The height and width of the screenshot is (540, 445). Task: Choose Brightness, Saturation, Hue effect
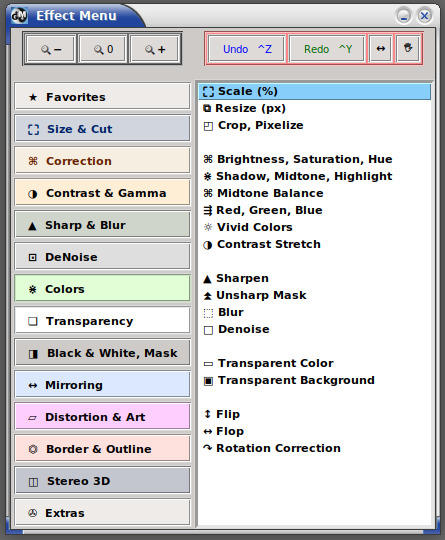(314, 159)
